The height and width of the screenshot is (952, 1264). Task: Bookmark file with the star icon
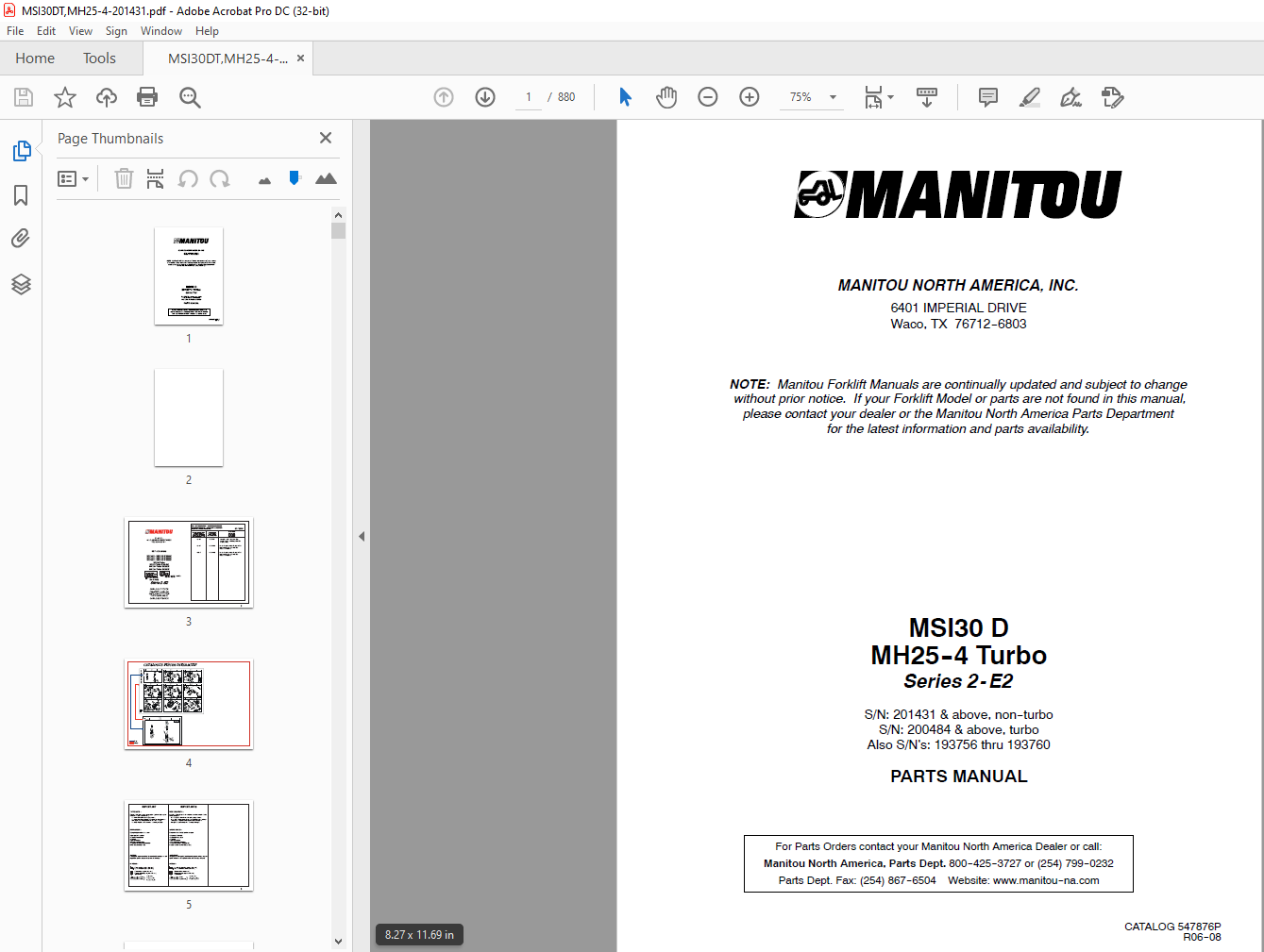[x=65, y=97]
